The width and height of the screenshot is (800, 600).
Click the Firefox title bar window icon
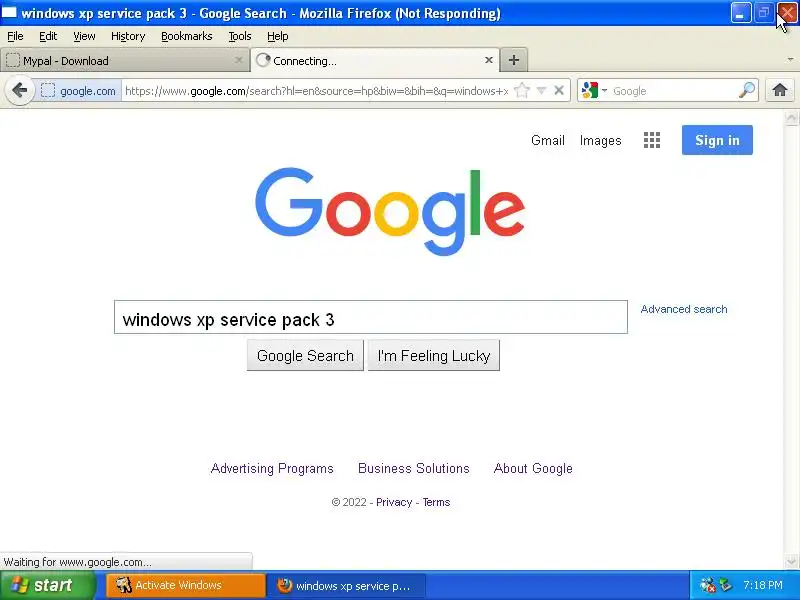coord(9,12)
